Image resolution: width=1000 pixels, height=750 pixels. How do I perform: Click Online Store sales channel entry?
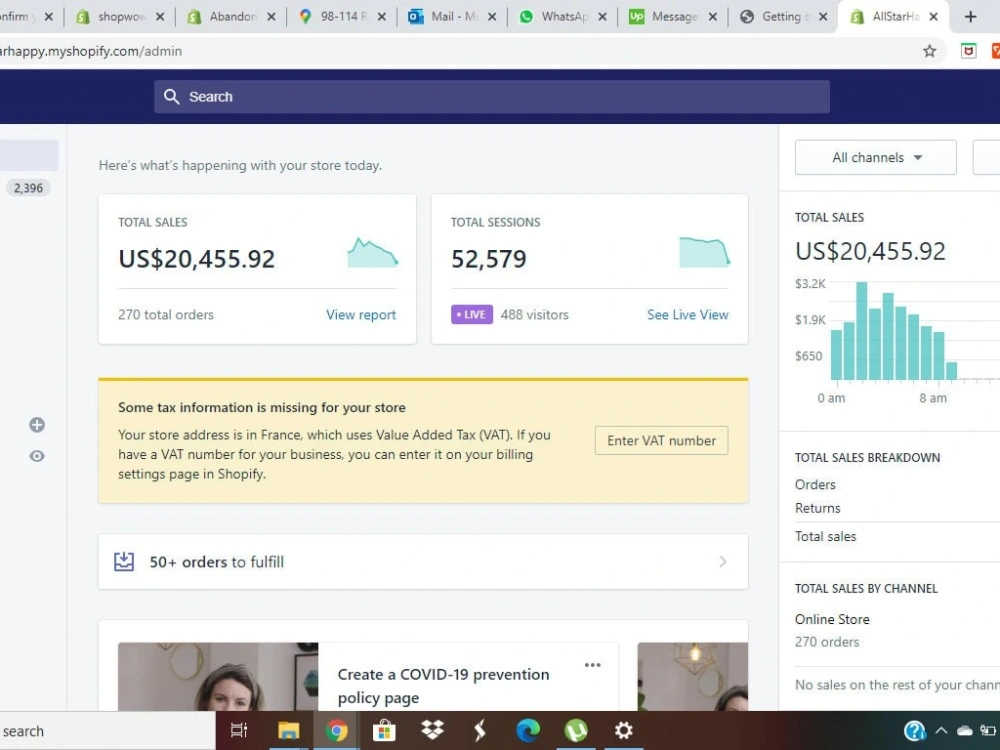pyautogui.click(x=832, y=619)
